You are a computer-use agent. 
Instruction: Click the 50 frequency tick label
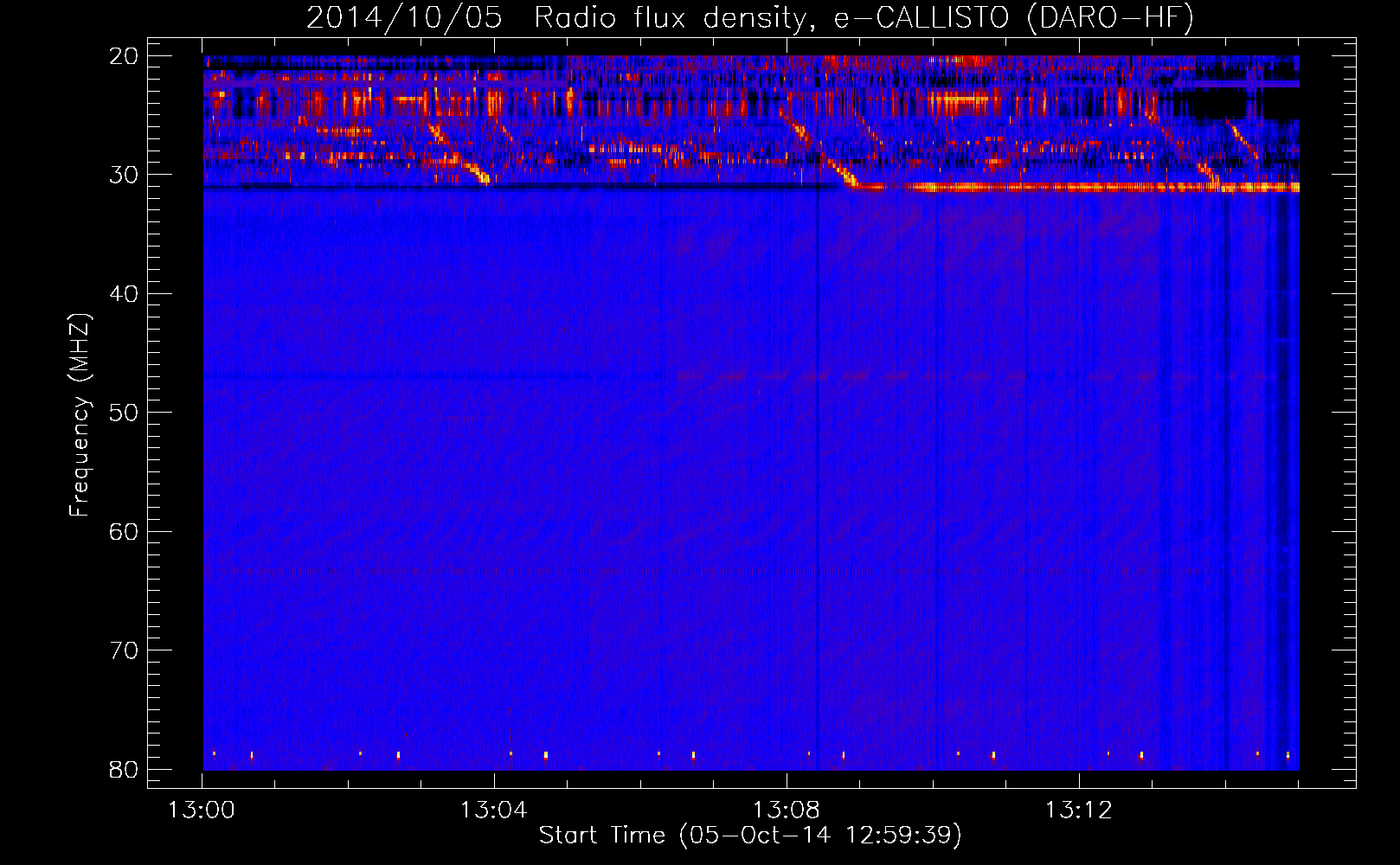[x=124, y=413]
